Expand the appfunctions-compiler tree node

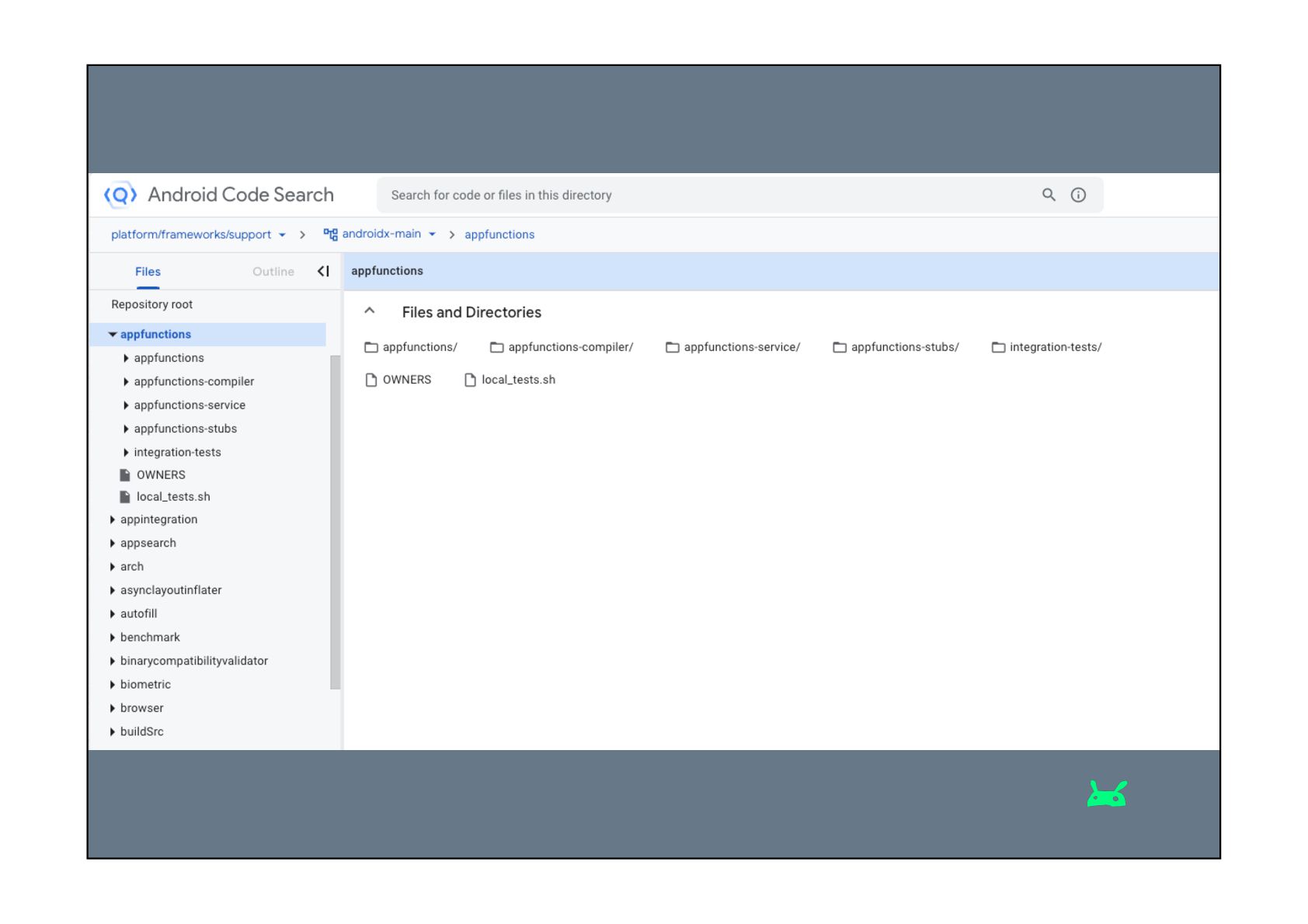click(x=126, y=381)
